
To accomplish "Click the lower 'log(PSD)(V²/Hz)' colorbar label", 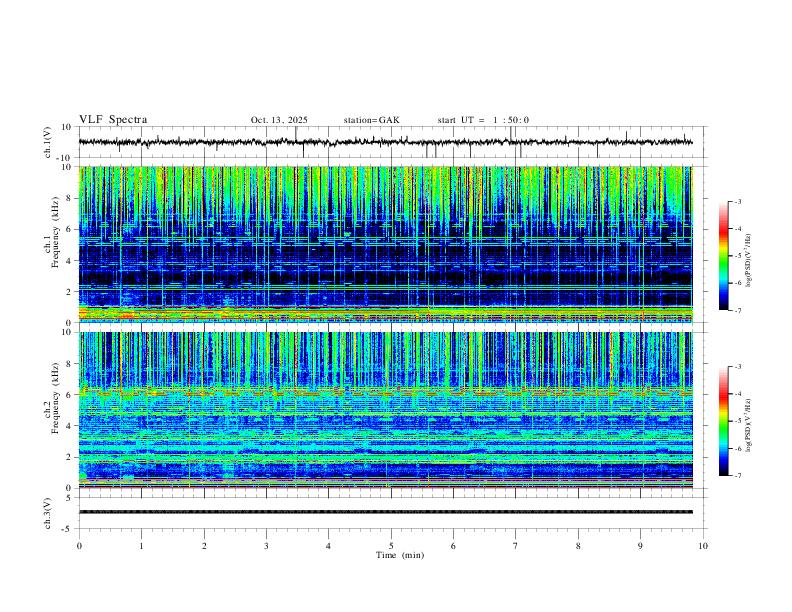I will pos(748,425).
